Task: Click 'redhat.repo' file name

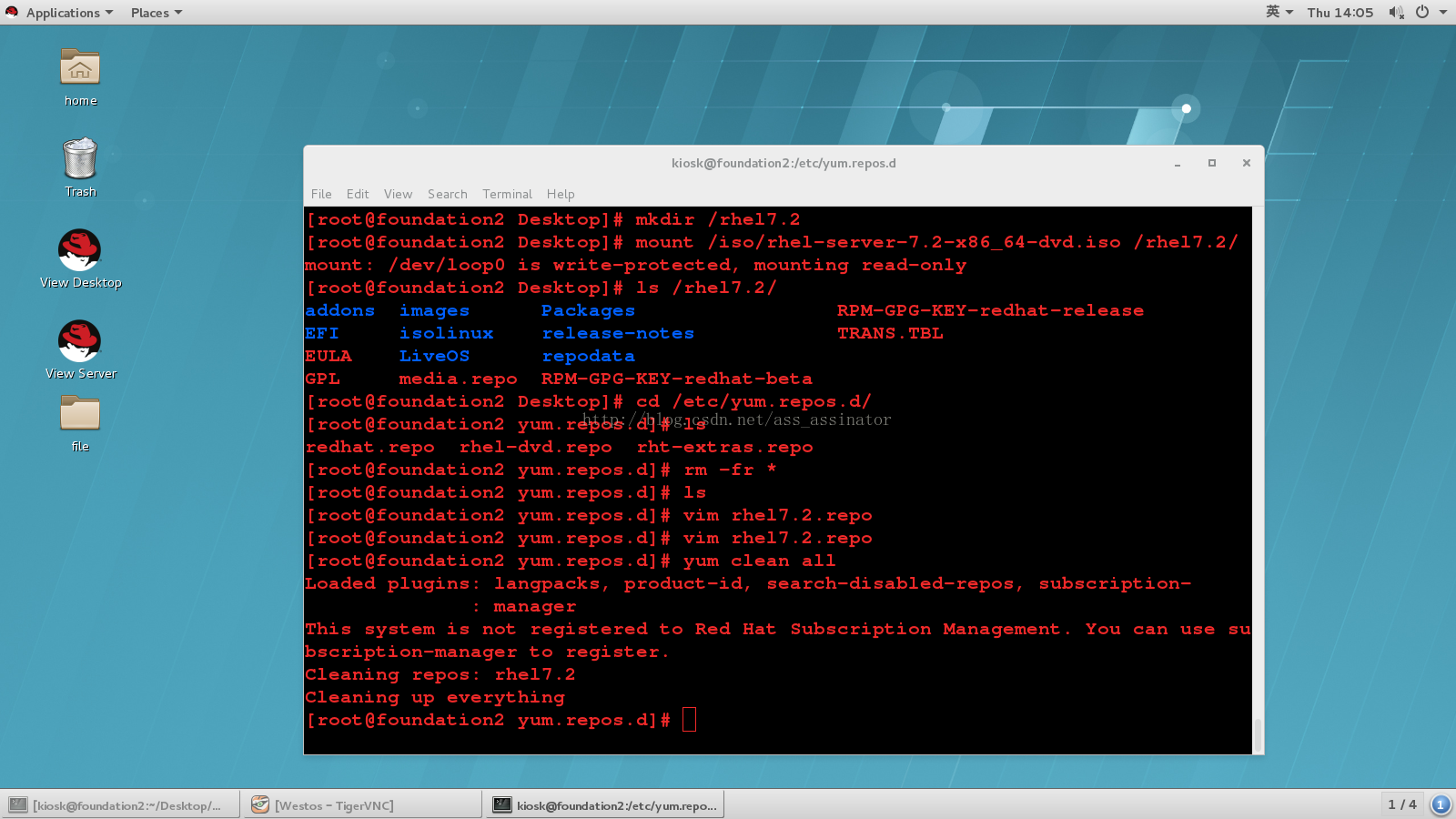Action: point(370,447)
